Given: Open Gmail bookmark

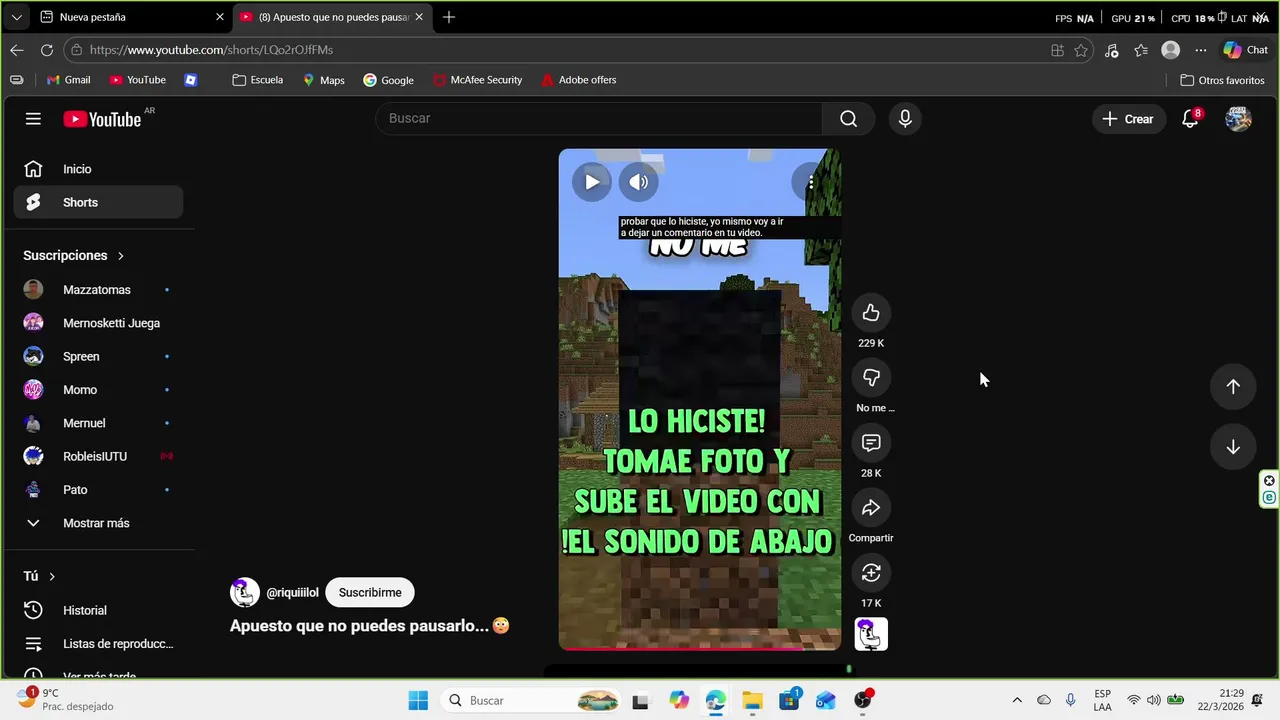Looking at the screenshot, I should (x=68, y=80).
